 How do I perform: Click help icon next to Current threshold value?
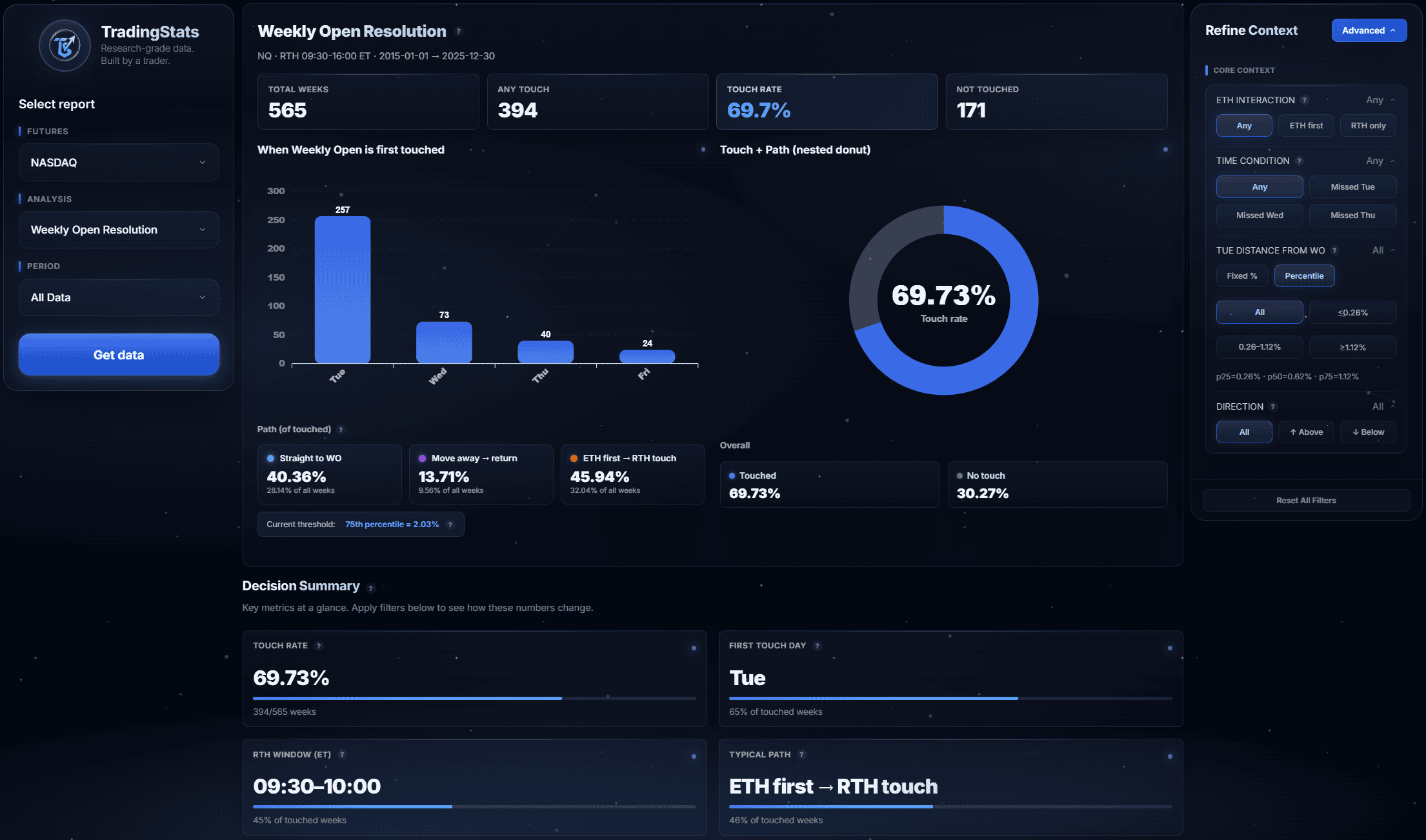pyautogui.click(x=450, y=525)
